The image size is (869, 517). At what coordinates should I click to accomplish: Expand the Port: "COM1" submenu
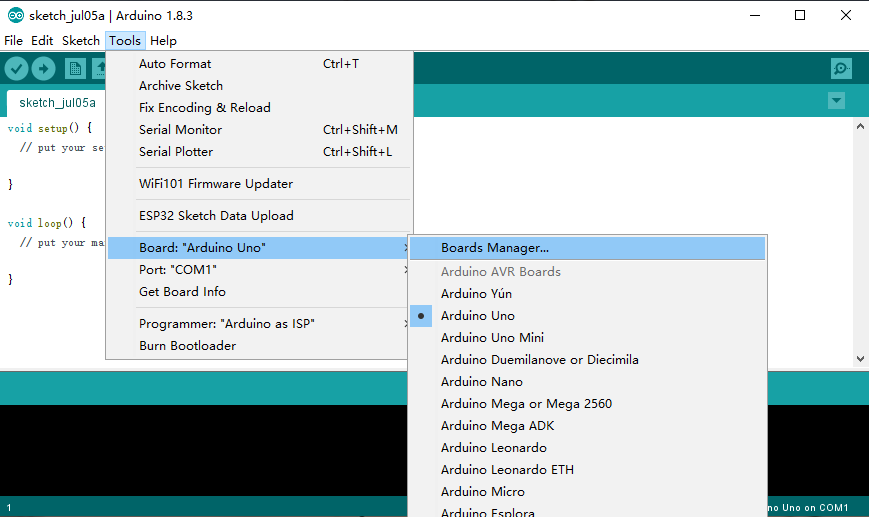(259, 270)
